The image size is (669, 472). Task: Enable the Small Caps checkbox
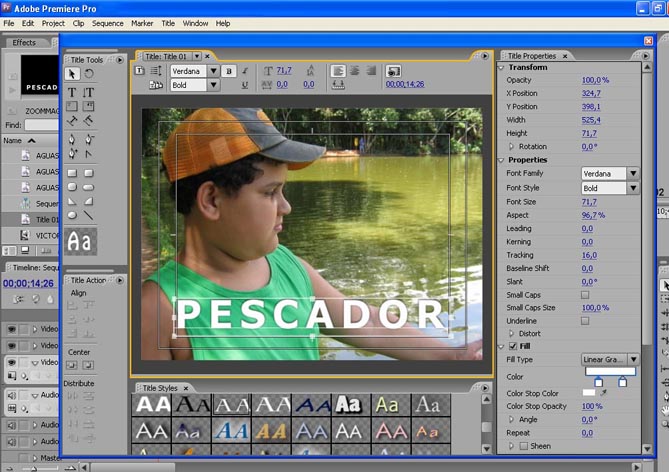pyautogui.click(x=585, y=295)
